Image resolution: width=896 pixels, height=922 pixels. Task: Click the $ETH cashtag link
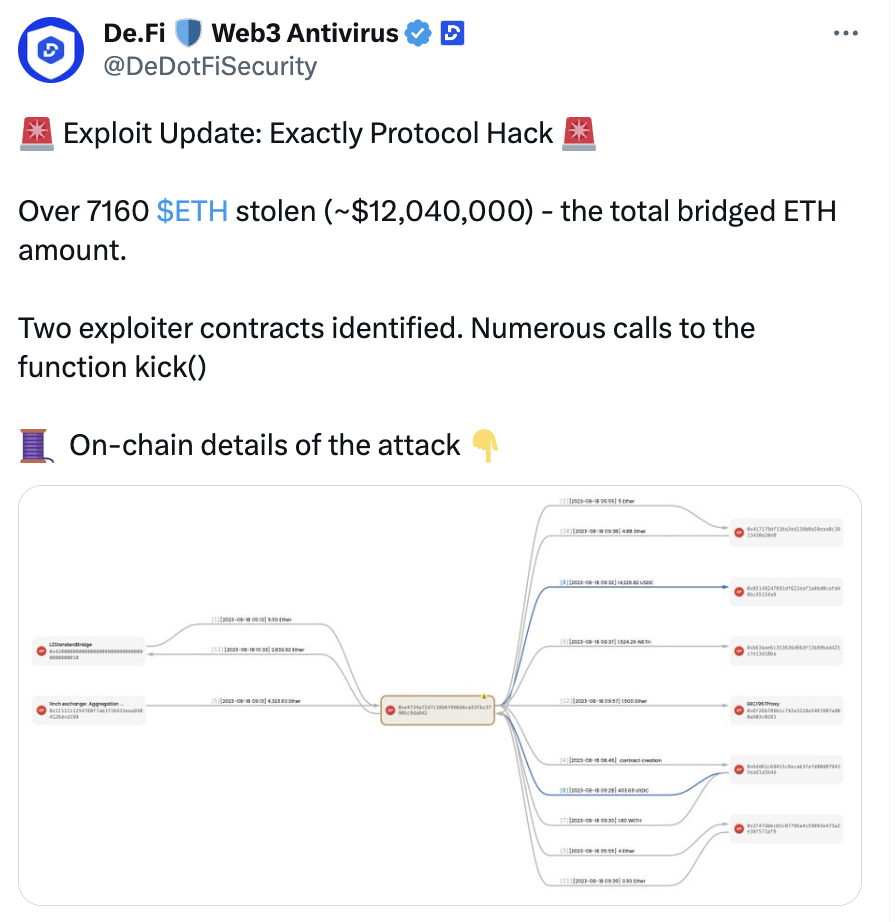[192, 211]
